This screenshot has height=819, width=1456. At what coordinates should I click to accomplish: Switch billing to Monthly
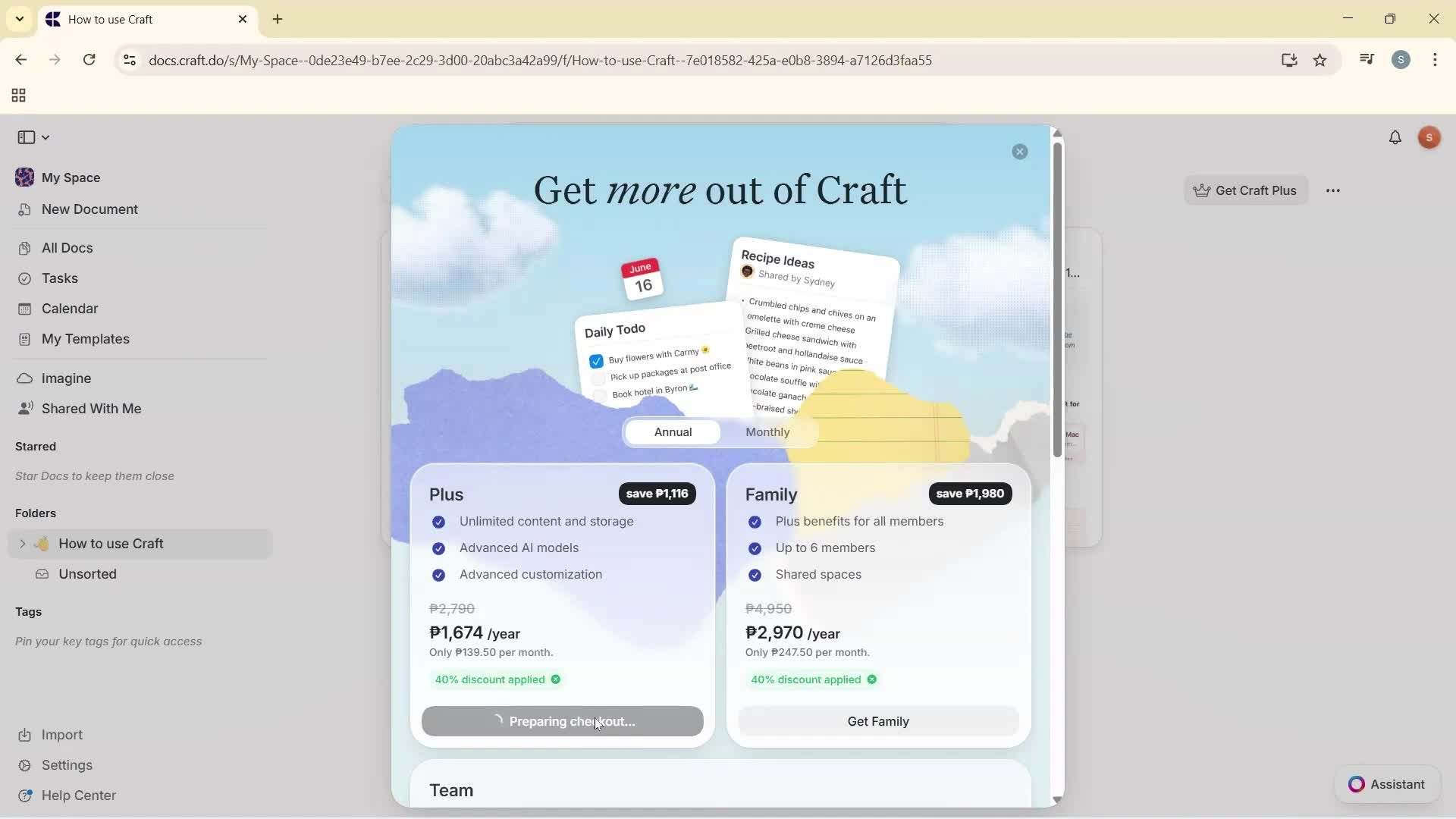[767, 432]
